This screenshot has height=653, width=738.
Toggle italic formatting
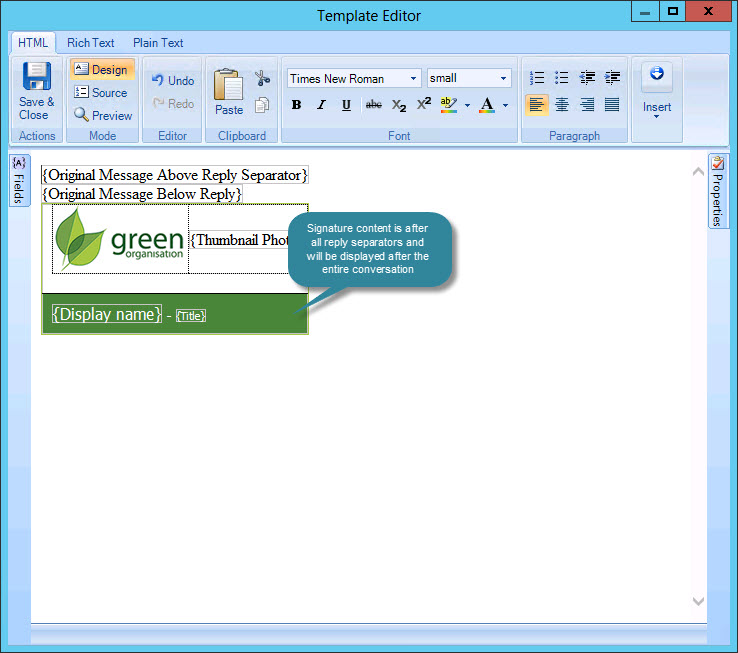pyautogui.click(x=321, y=105)
